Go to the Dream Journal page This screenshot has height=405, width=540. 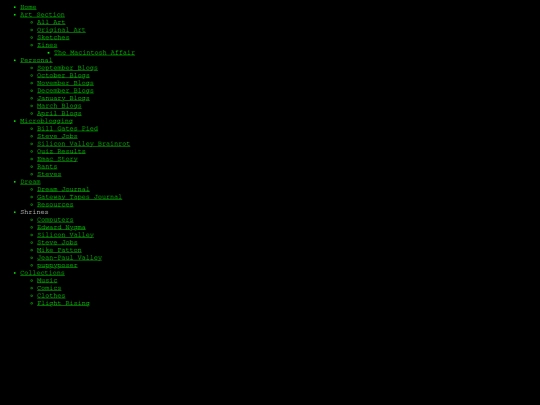coord(63,189)
